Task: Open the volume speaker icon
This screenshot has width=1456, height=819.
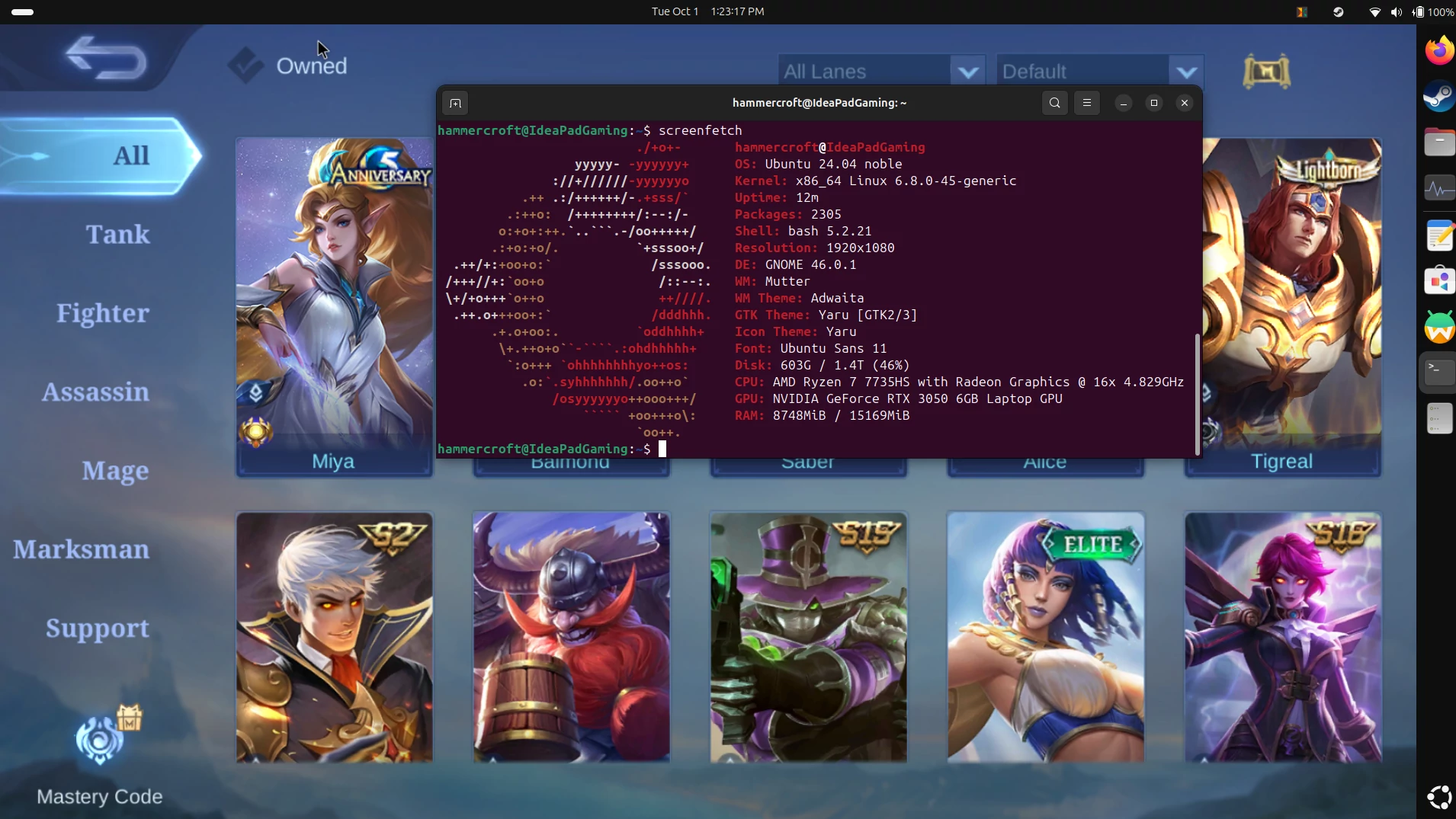Action: (x=1396, y=11)
